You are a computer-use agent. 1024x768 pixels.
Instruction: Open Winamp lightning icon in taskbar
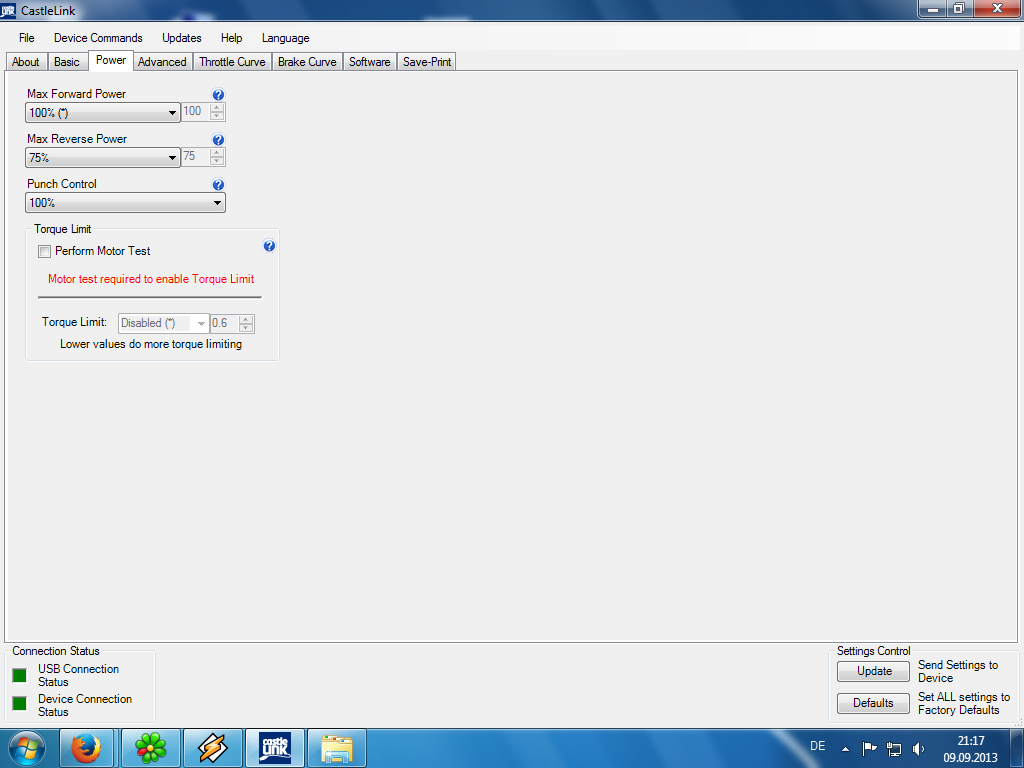point(212,748)
